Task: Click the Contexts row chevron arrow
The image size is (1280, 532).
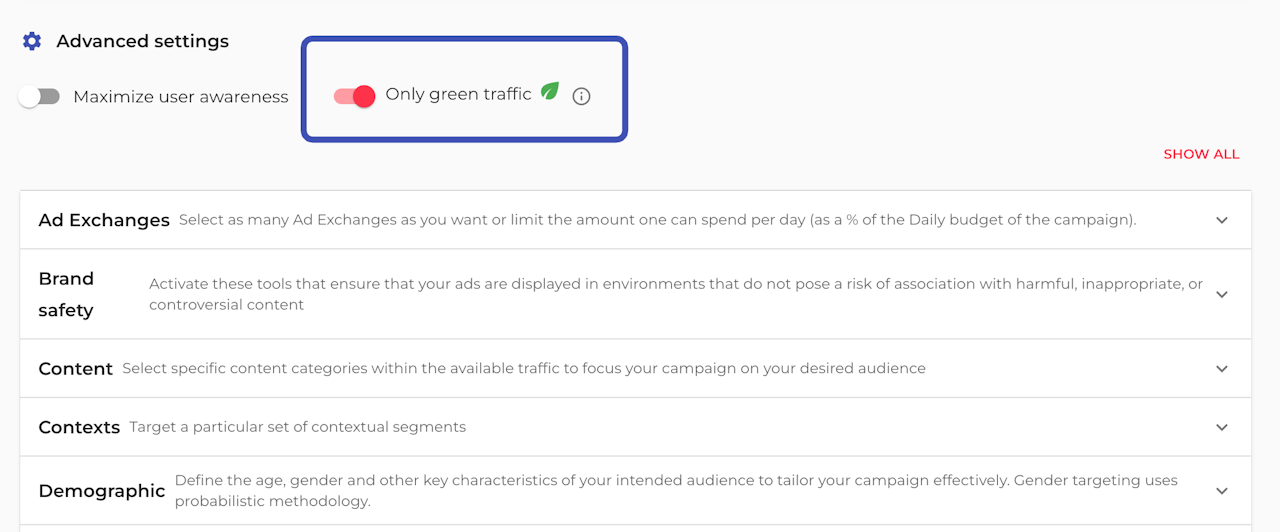Action: [1222, 427]
